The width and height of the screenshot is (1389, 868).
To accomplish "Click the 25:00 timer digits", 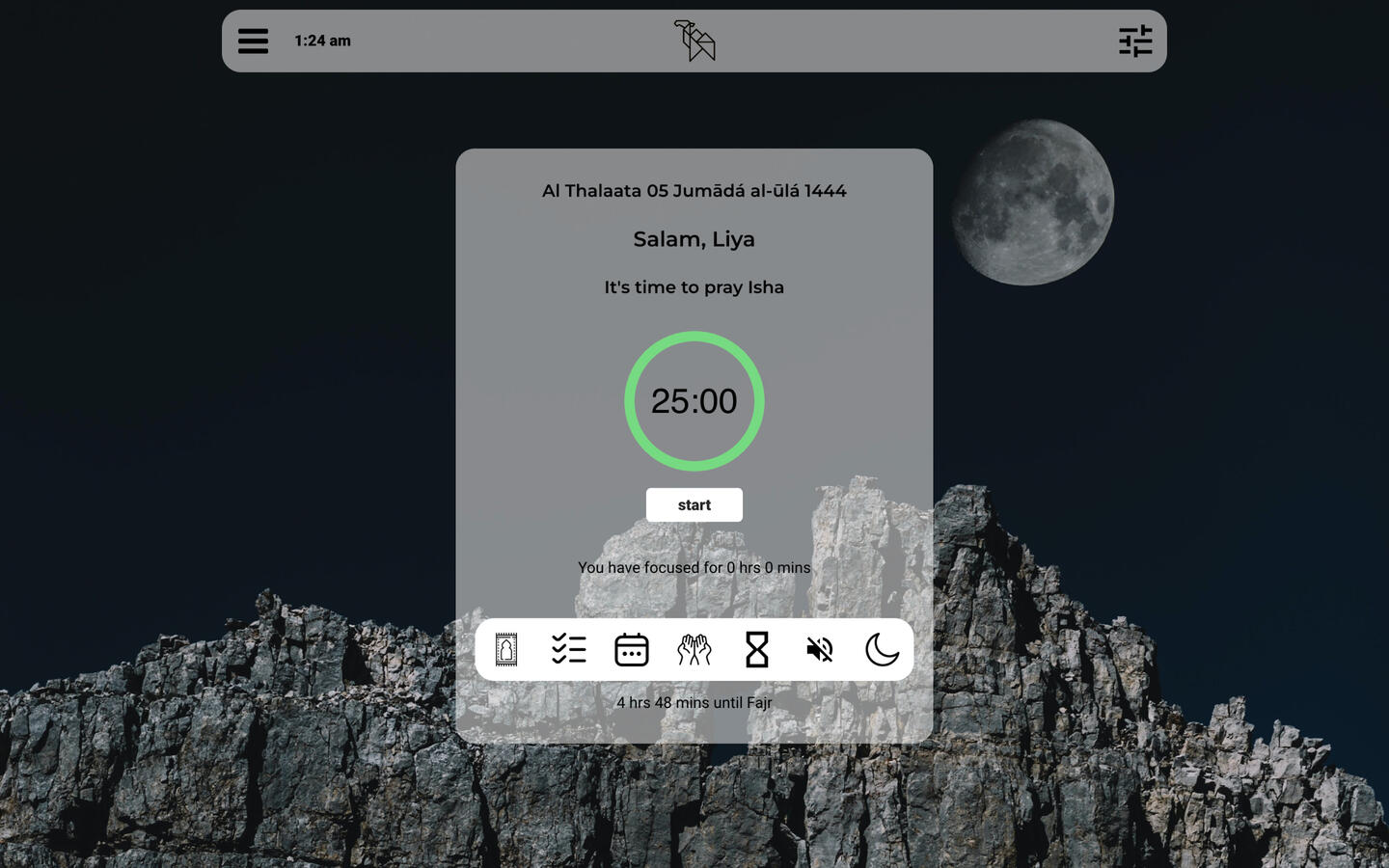I will coord(694,401).
